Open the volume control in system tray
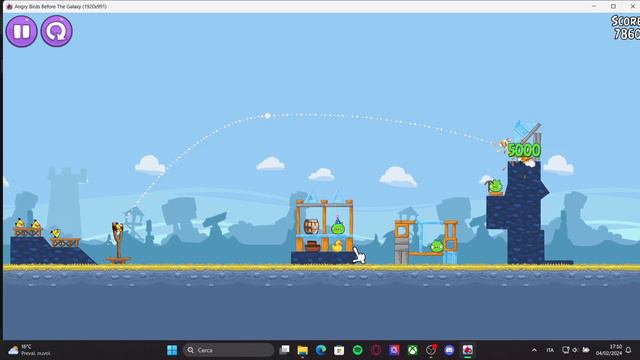Viewport: 640px width, 360px height. tap(575, 350)
